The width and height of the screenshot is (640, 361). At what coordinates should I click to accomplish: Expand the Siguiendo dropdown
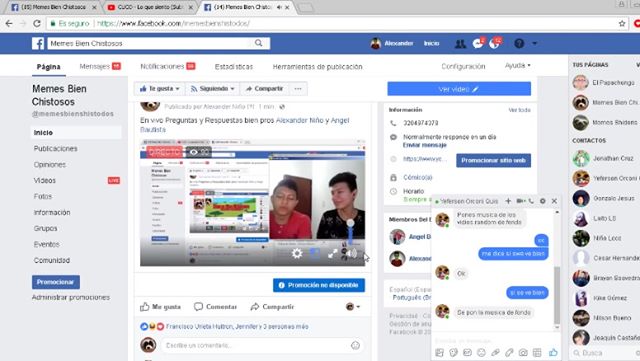click(x=212, y=89)
